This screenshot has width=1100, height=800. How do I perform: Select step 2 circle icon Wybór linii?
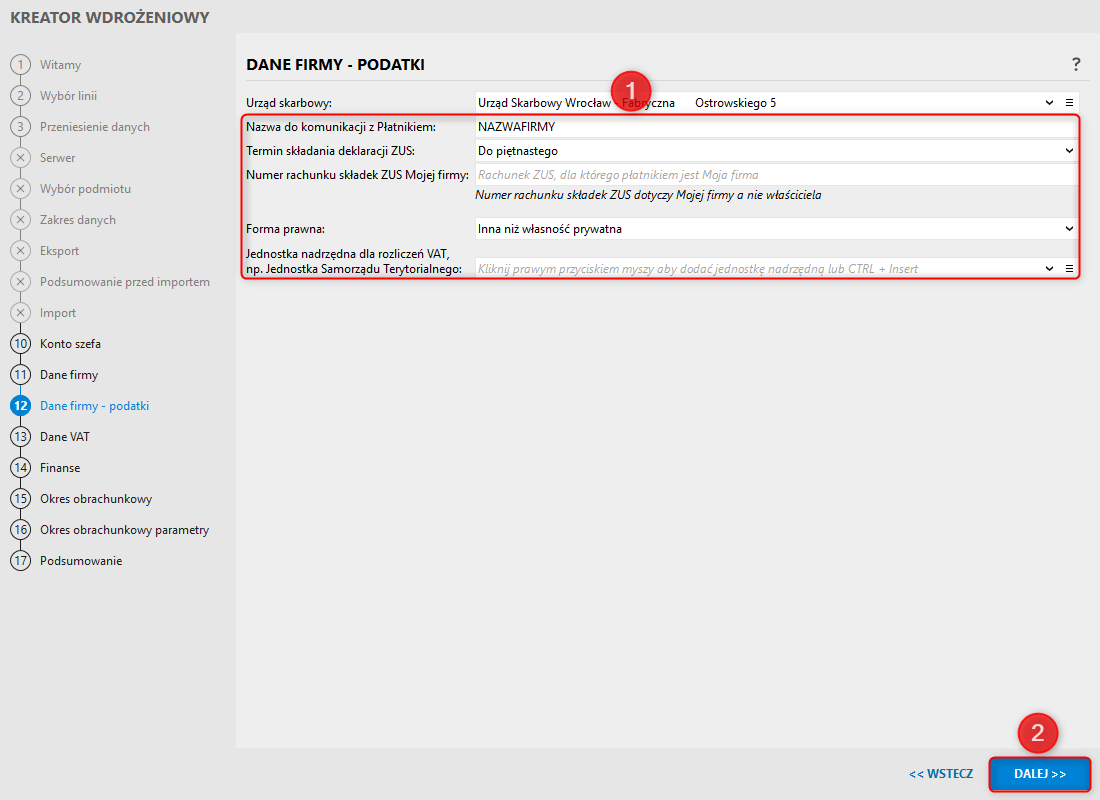coord(20,95)
